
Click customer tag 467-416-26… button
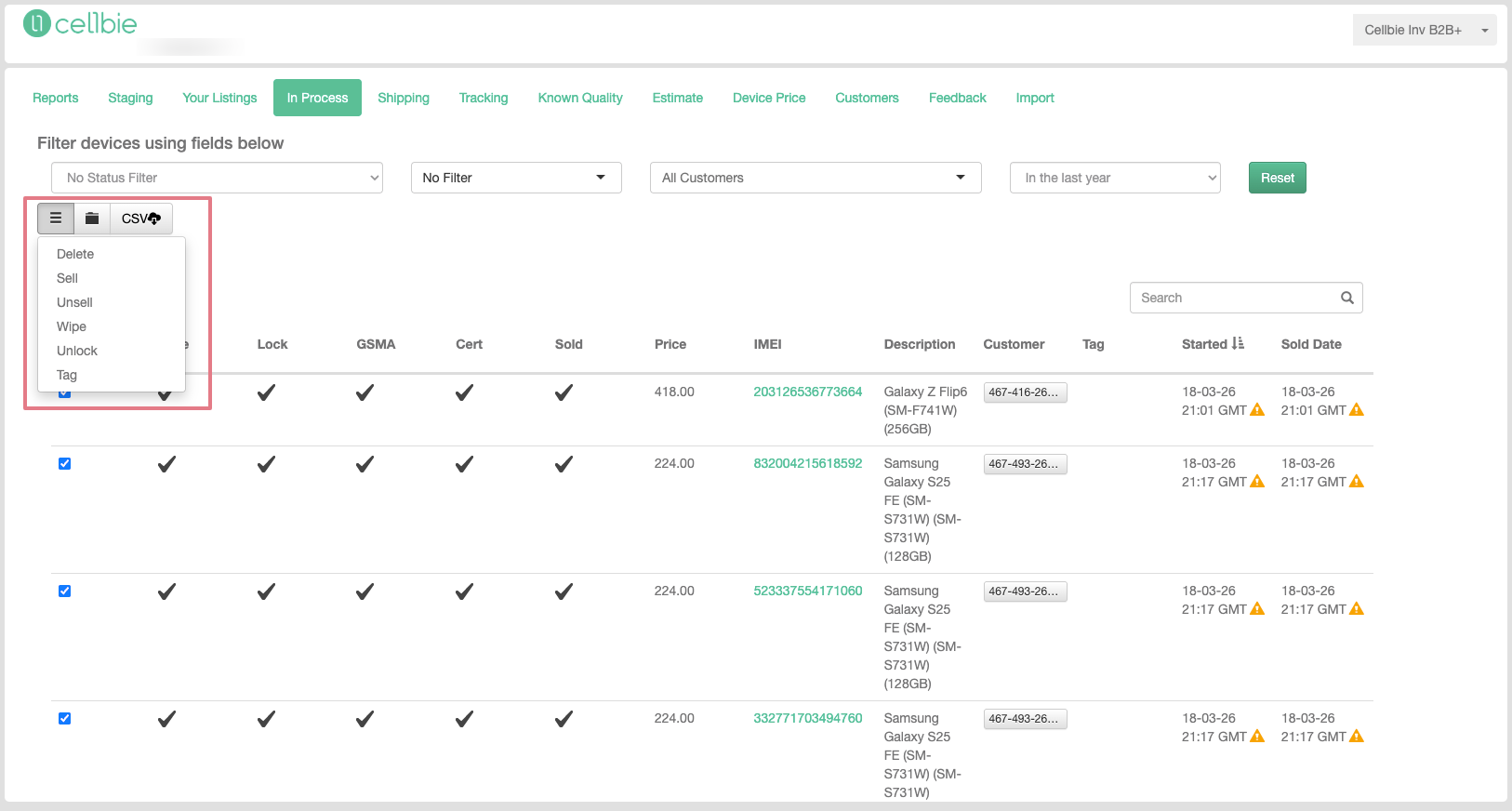(x=1025, y=392)
